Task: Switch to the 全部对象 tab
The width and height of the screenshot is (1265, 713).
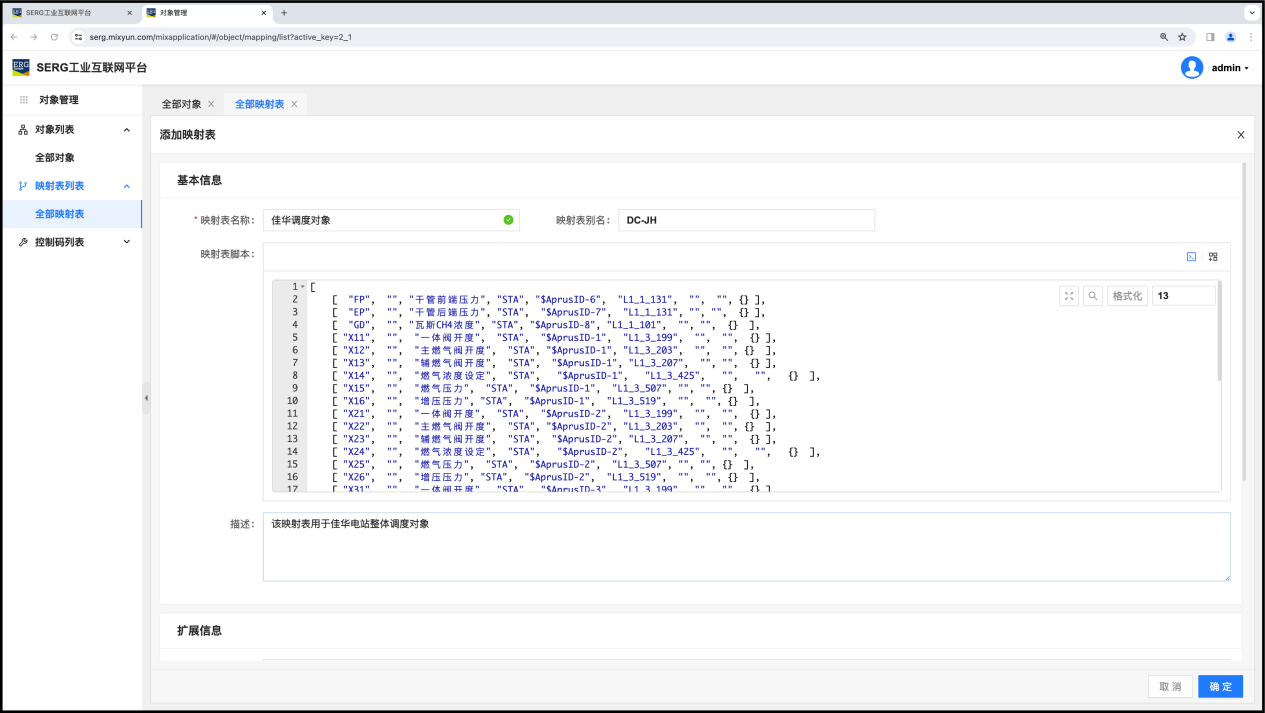Action: tap(181, 104)
